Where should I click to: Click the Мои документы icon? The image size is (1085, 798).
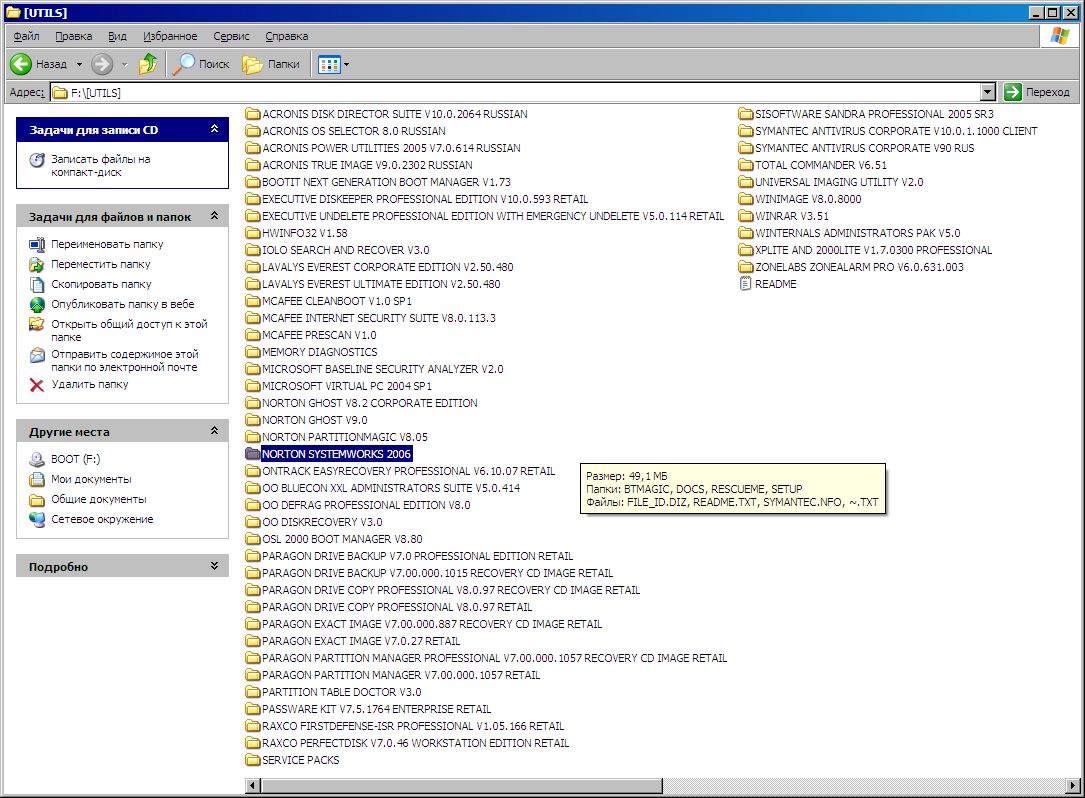(37, 479)
